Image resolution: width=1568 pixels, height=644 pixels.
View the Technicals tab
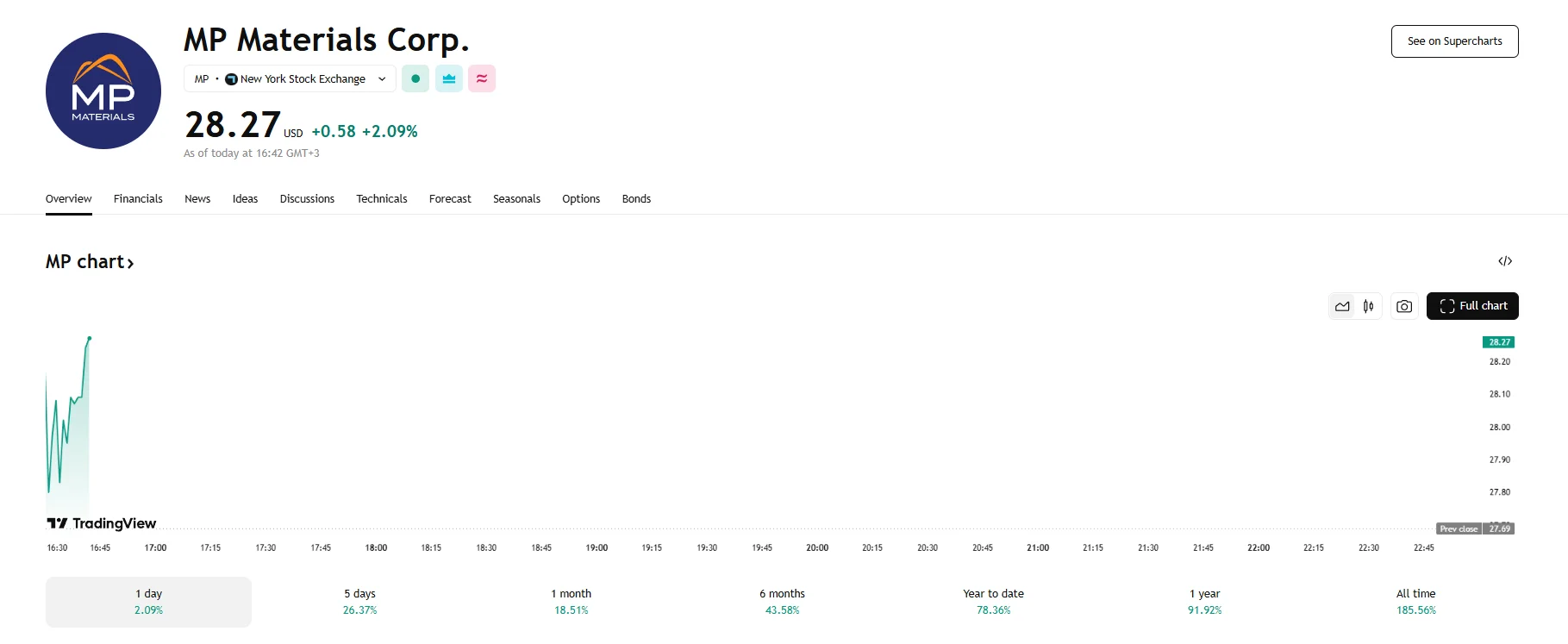point(382,198)
